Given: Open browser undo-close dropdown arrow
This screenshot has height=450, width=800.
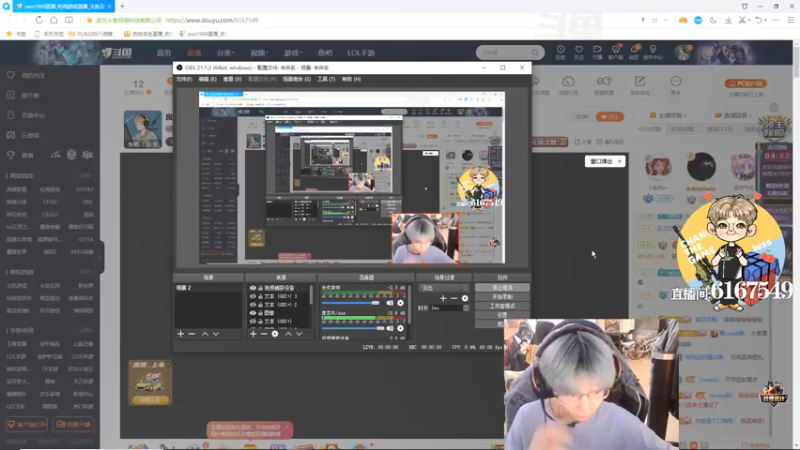Looking at the screenshot, I should [767, 20].
